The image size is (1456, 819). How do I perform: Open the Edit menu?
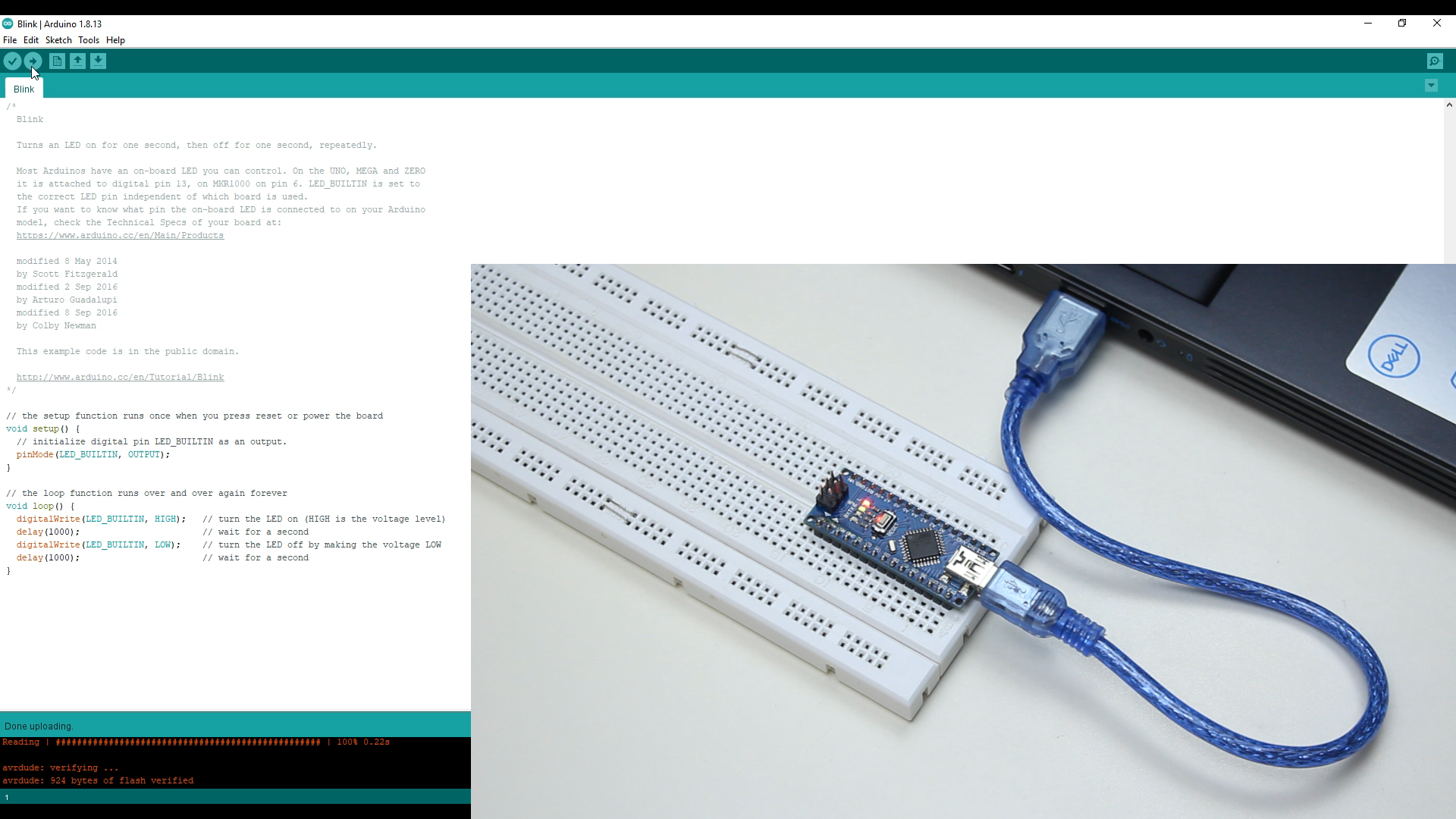31,40
